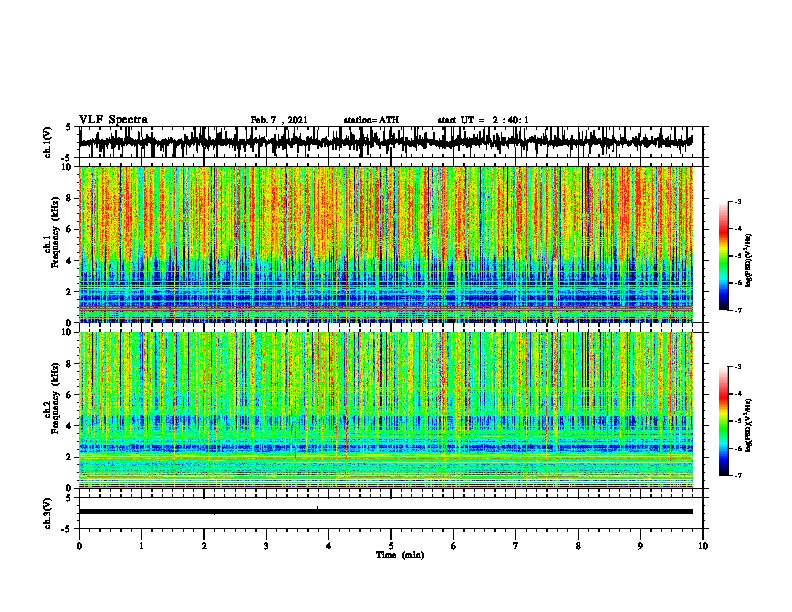
Task: Select the "start UT = 2:40:1" text
Action: click(483, 120)
